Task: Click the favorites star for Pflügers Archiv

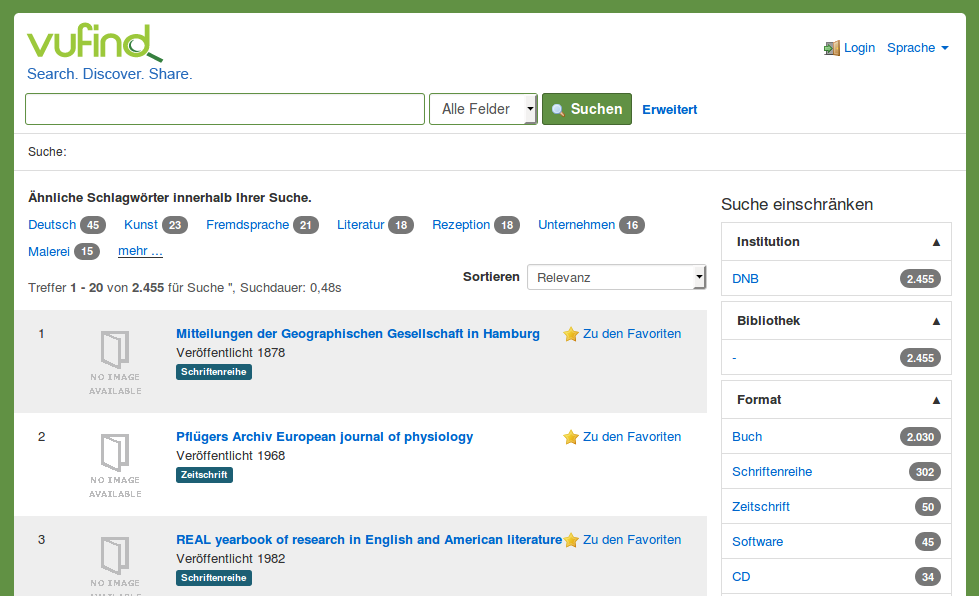Action: click(x=571, y=437)
